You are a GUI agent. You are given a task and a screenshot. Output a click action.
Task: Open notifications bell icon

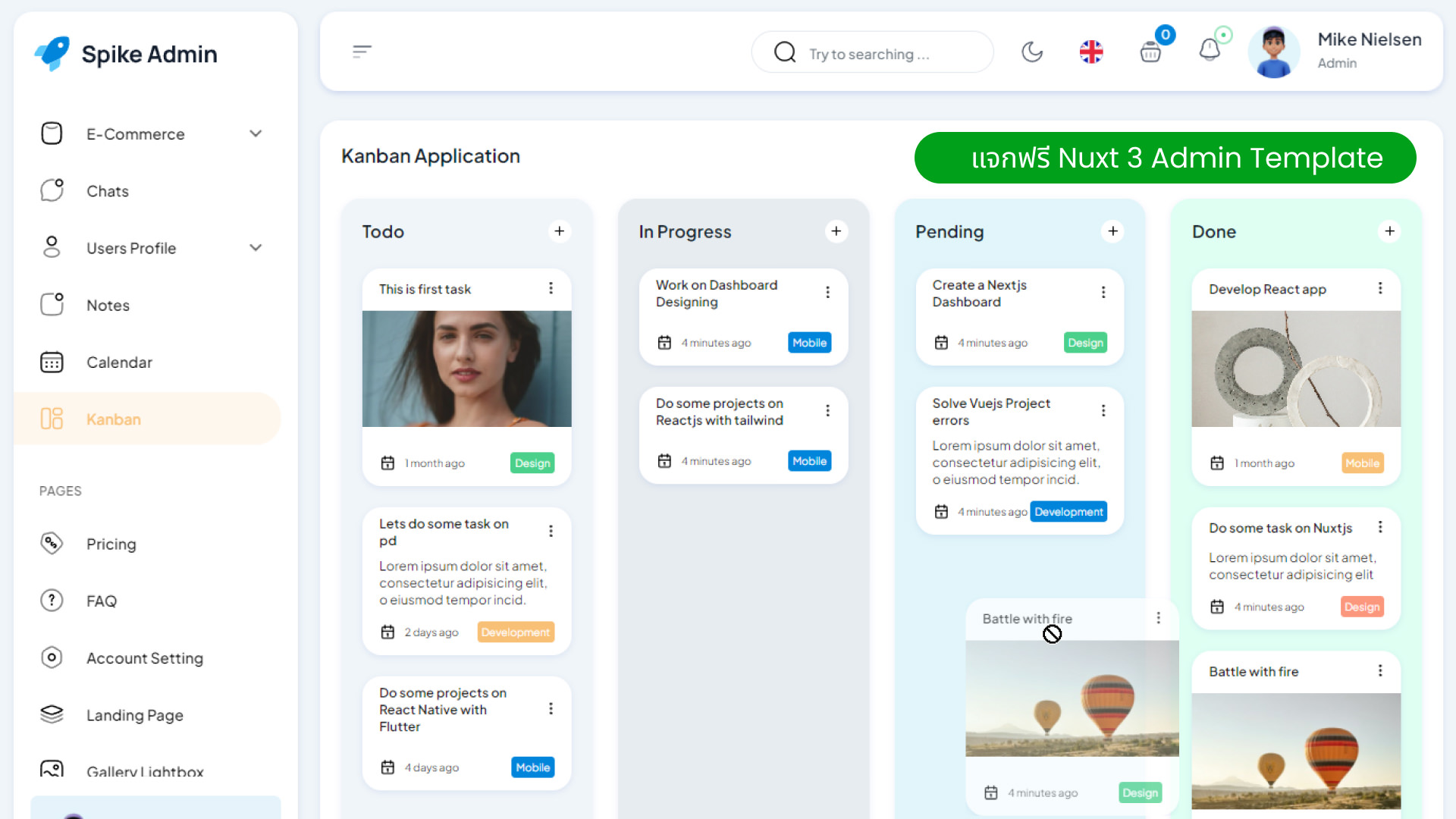click(1210, 50)
